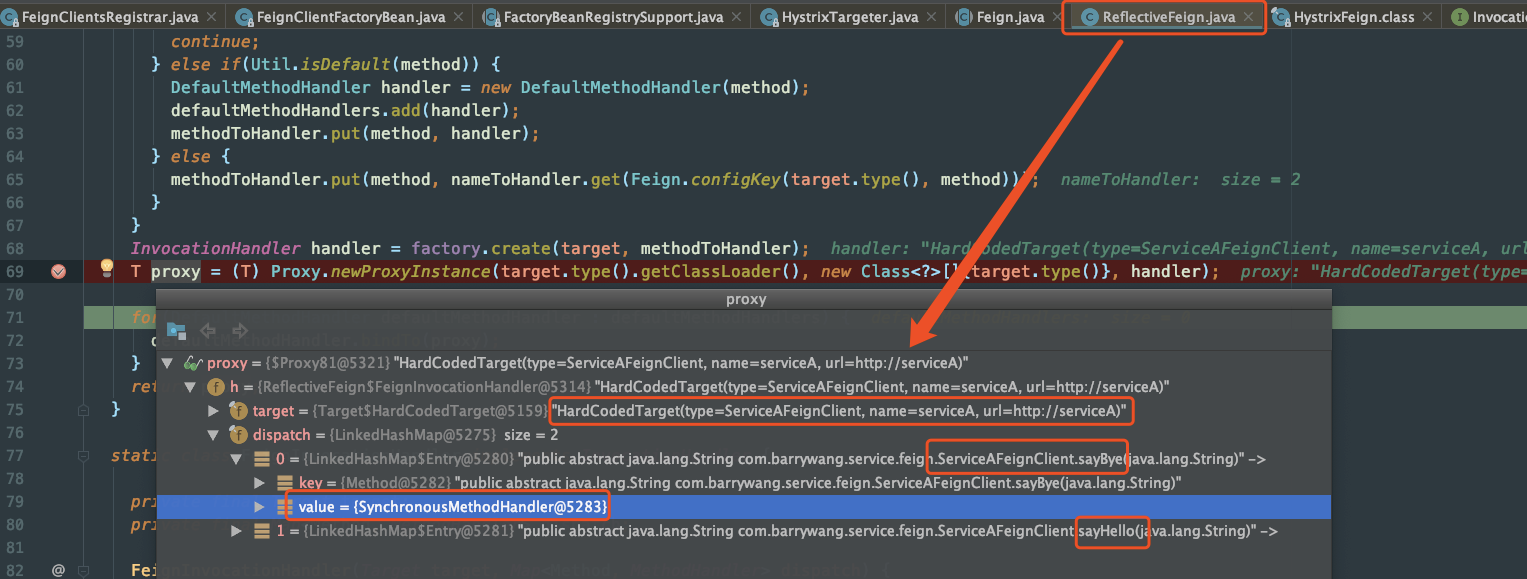Click the field icon beside dispatch variable
The width and height of the screenshot is (1527, 579).
(238, 435)
